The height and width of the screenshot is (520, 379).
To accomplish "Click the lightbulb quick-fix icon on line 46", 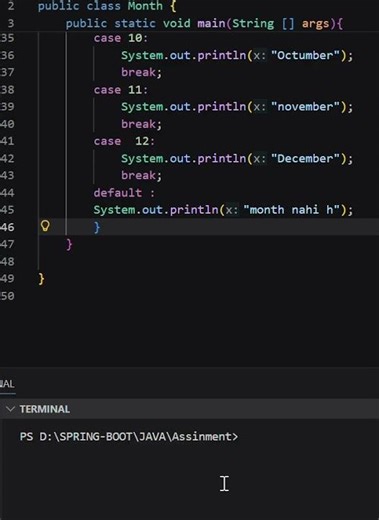I will [x=45, y=226].
